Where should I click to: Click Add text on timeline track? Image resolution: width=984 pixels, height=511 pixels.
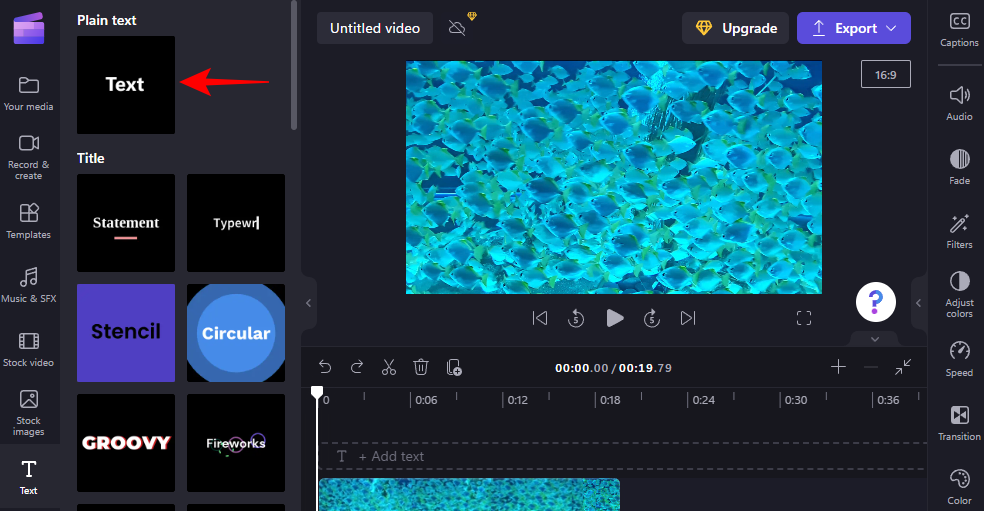pyautogui.click(x=390, y=456)
